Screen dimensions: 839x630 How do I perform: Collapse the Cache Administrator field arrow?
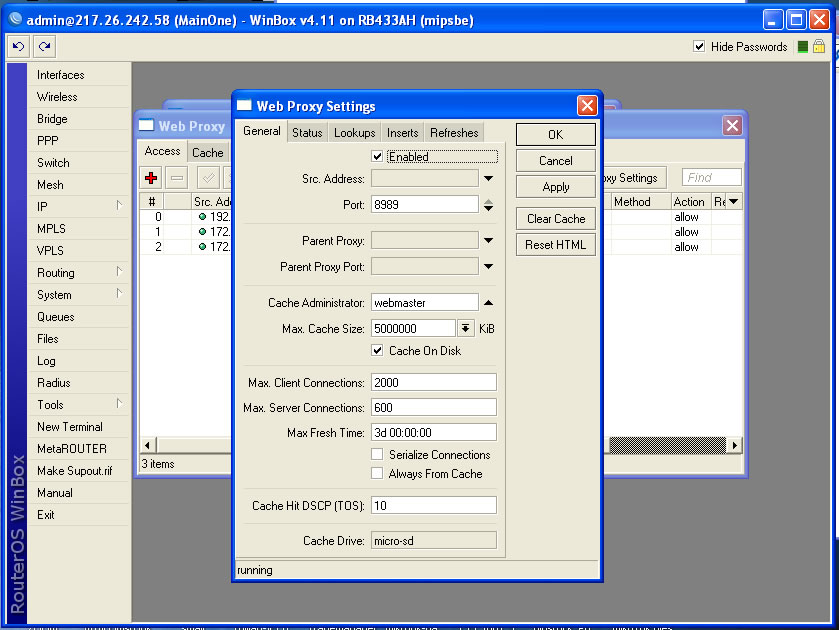tap(489, 302)
